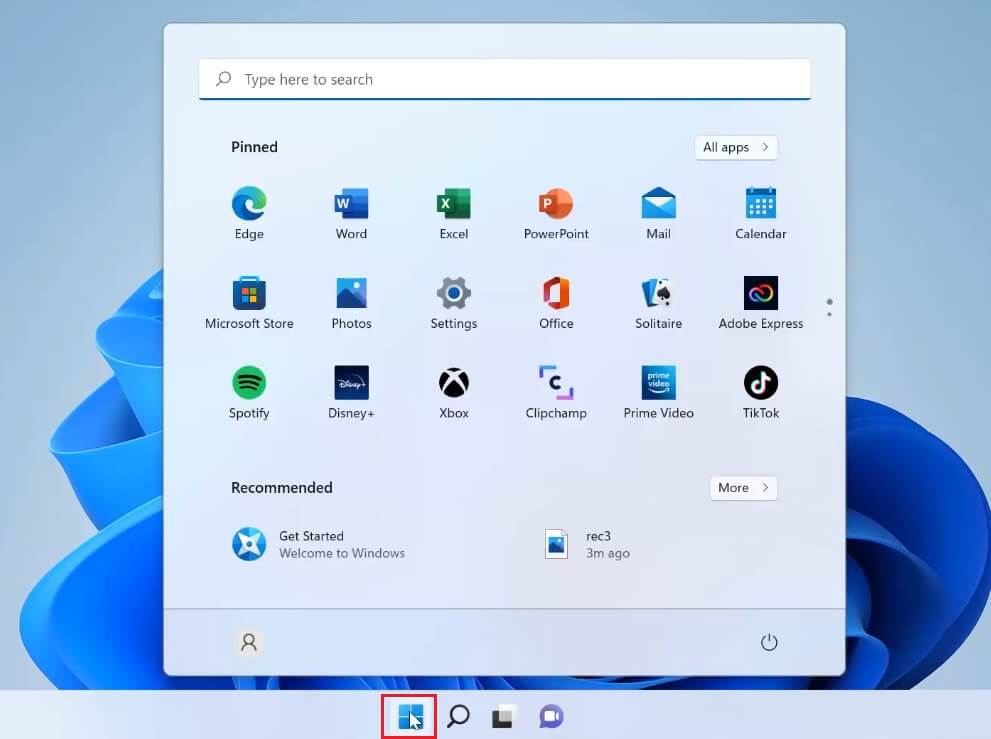Expand the All apps list
991x739 pixels.
click(736, 147)
